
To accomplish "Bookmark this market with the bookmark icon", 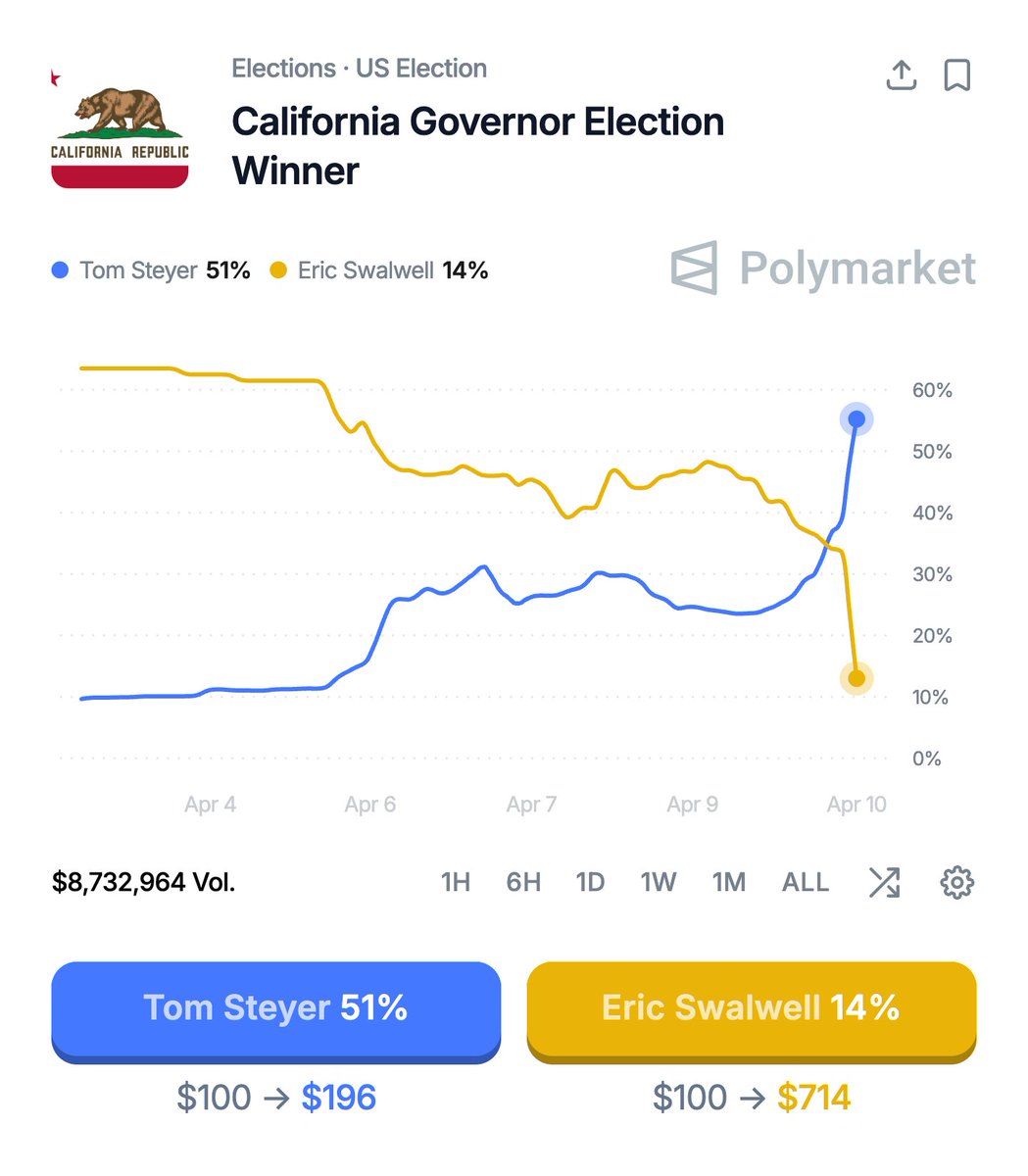I will 956,75.
